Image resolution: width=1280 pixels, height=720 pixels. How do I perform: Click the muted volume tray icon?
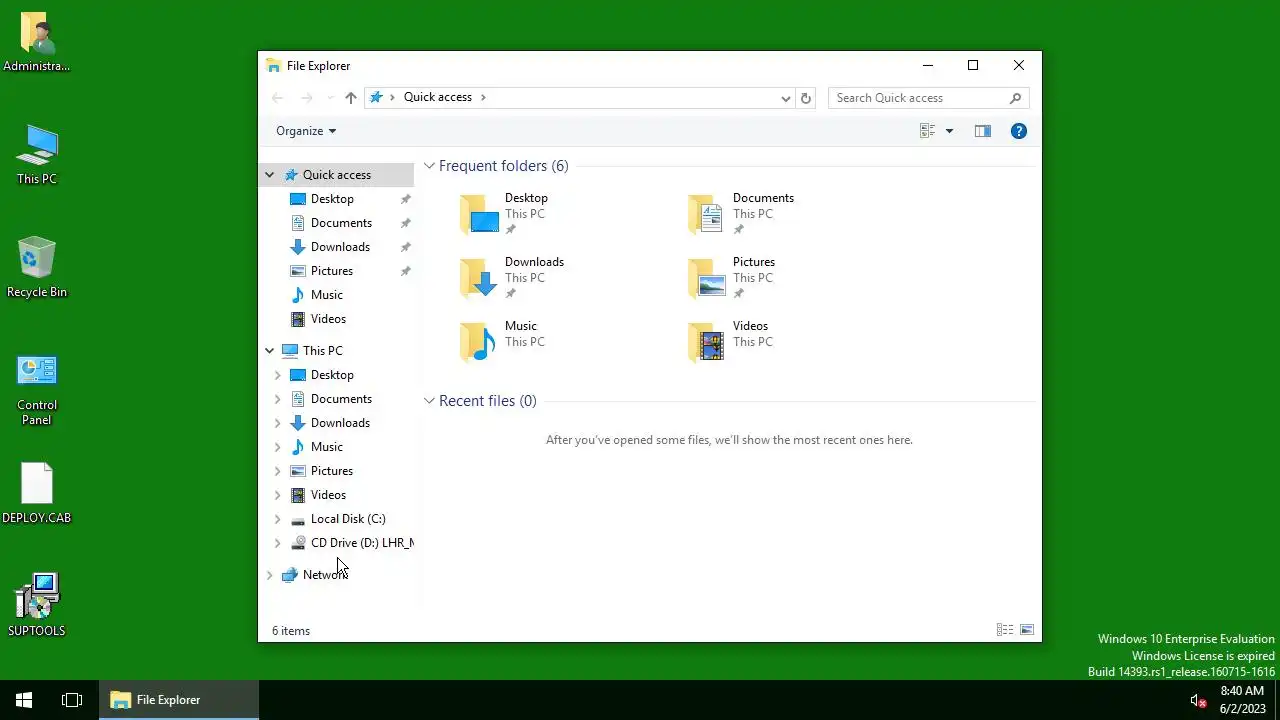pos(1197,700)
